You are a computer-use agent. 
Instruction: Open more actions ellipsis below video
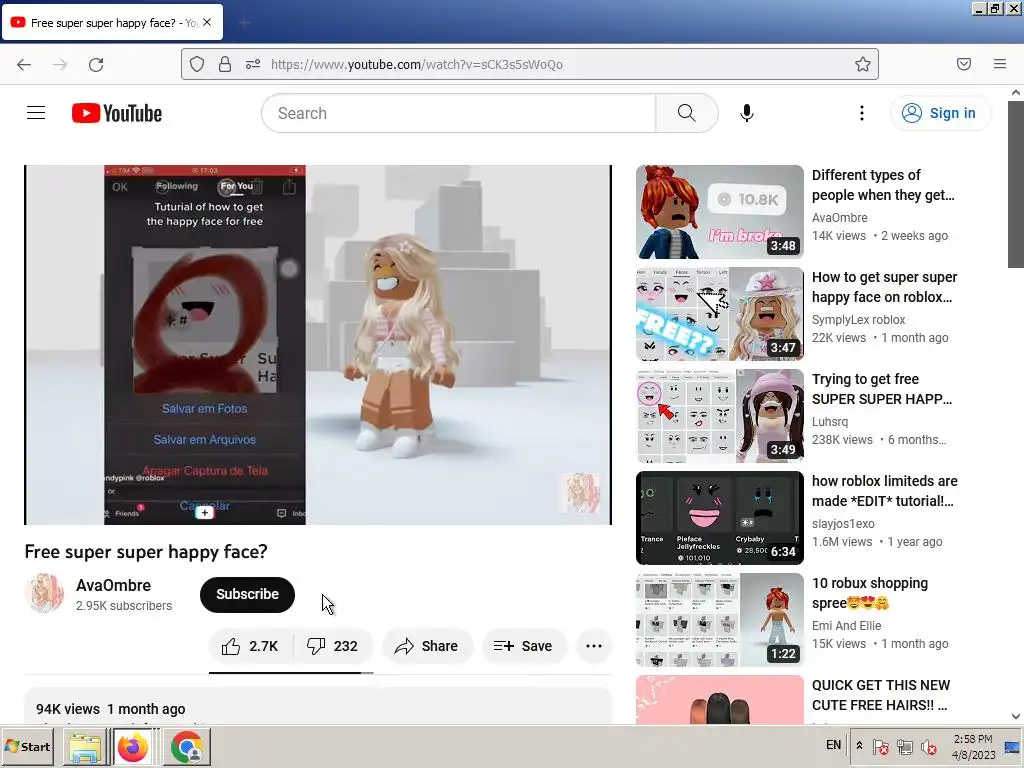point(594,646)
